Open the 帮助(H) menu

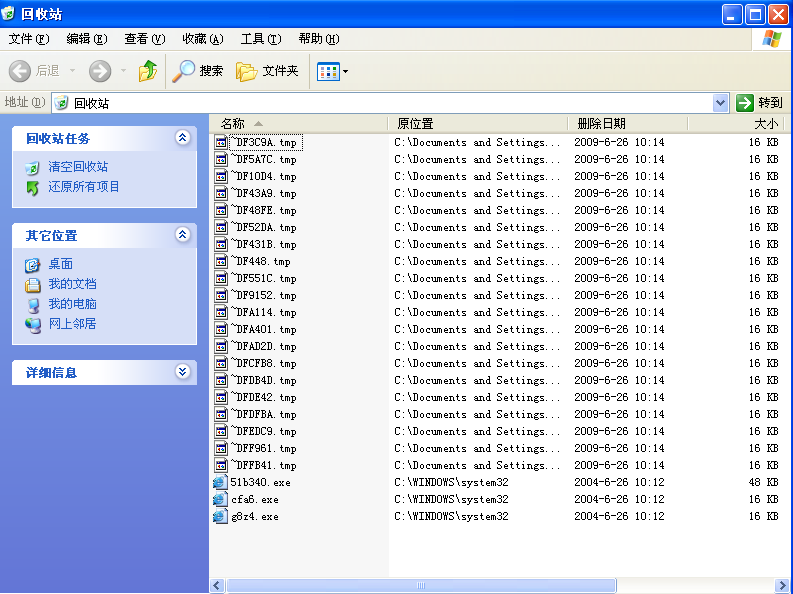click(319, 39)
